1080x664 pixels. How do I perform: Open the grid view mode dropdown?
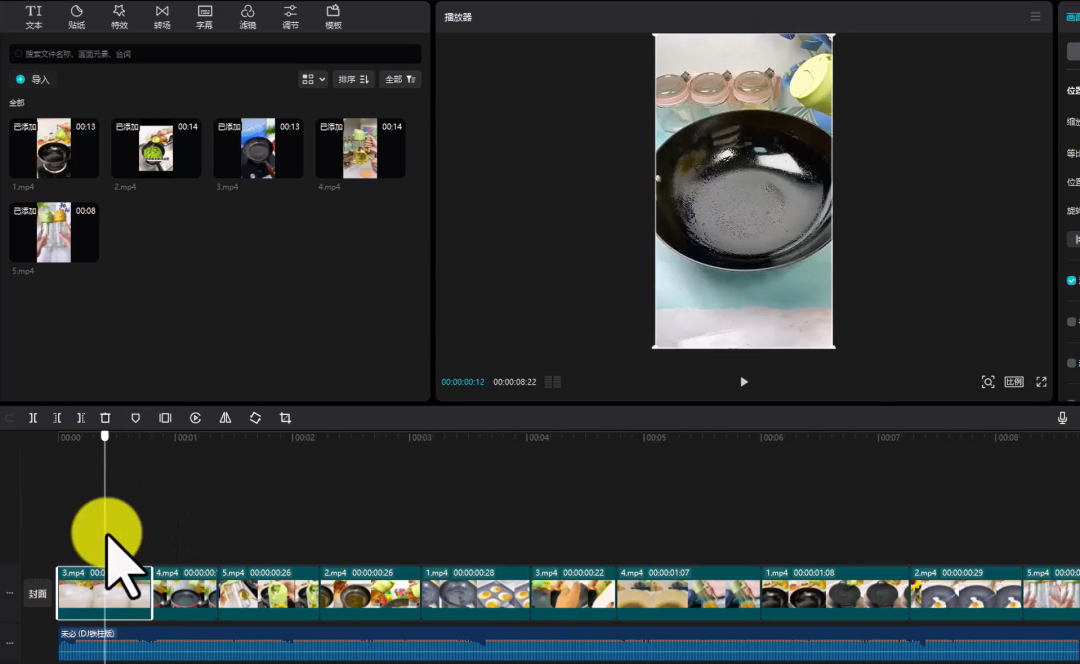(313, 79)
